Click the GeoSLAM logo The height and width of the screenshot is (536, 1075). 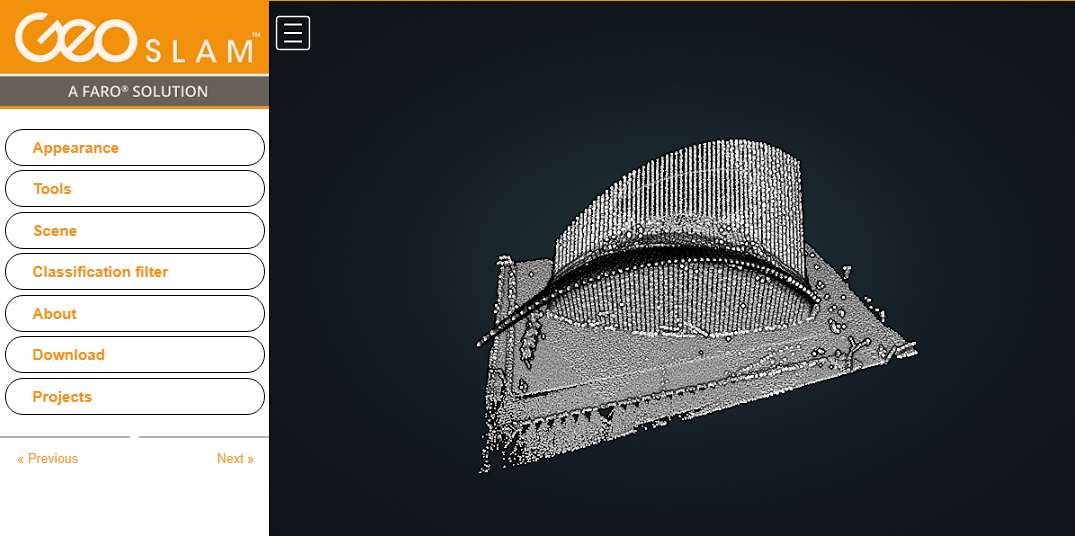(134, 39)
